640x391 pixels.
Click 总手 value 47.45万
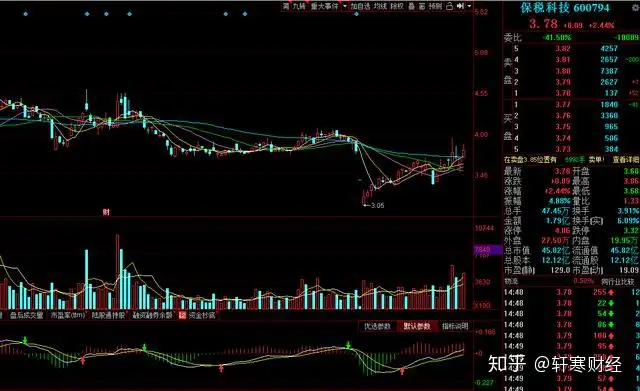click(x=555, y=211)
